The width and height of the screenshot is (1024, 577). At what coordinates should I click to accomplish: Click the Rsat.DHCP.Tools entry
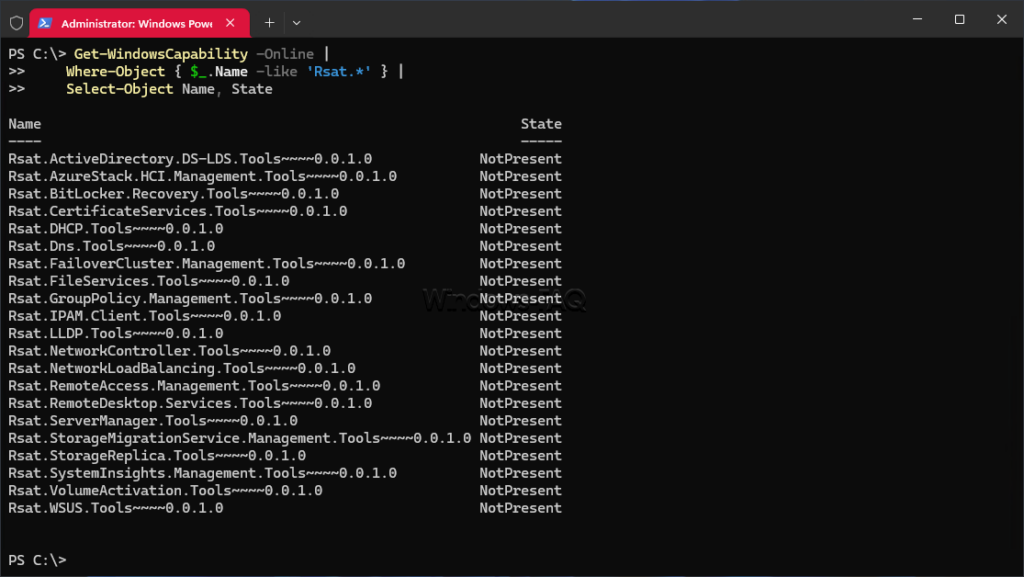coord(116,228)
